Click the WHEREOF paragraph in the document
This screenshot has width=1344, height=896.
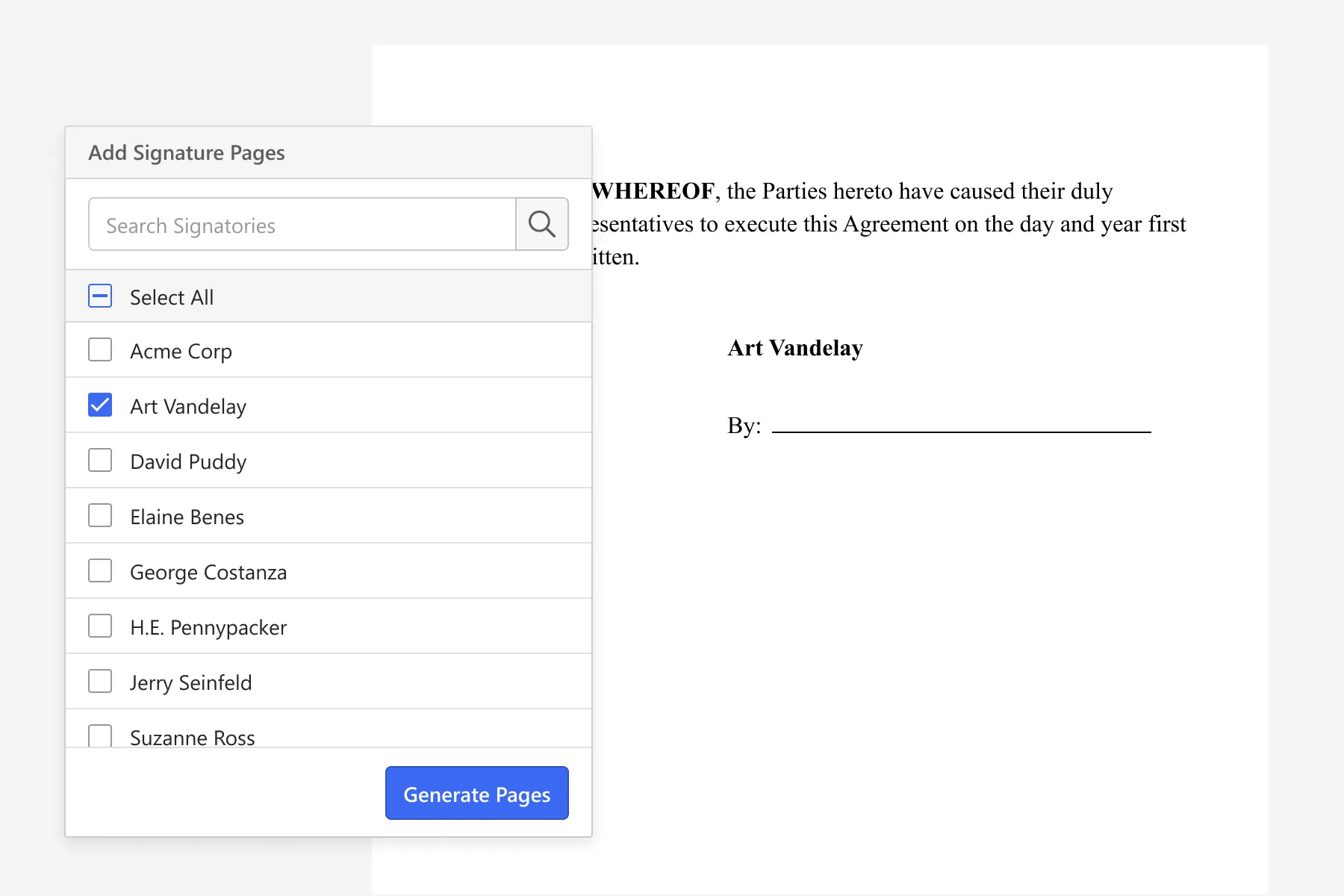click(x=889, y=224)
